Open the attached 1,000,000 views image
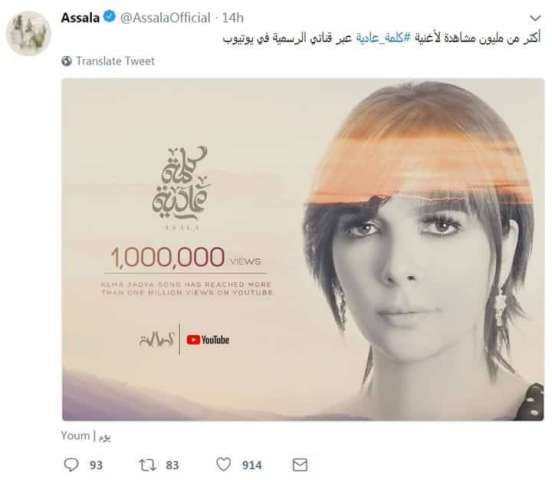This screenshot has height=480, width=552. pyautogui.click(x=303, y=249)
